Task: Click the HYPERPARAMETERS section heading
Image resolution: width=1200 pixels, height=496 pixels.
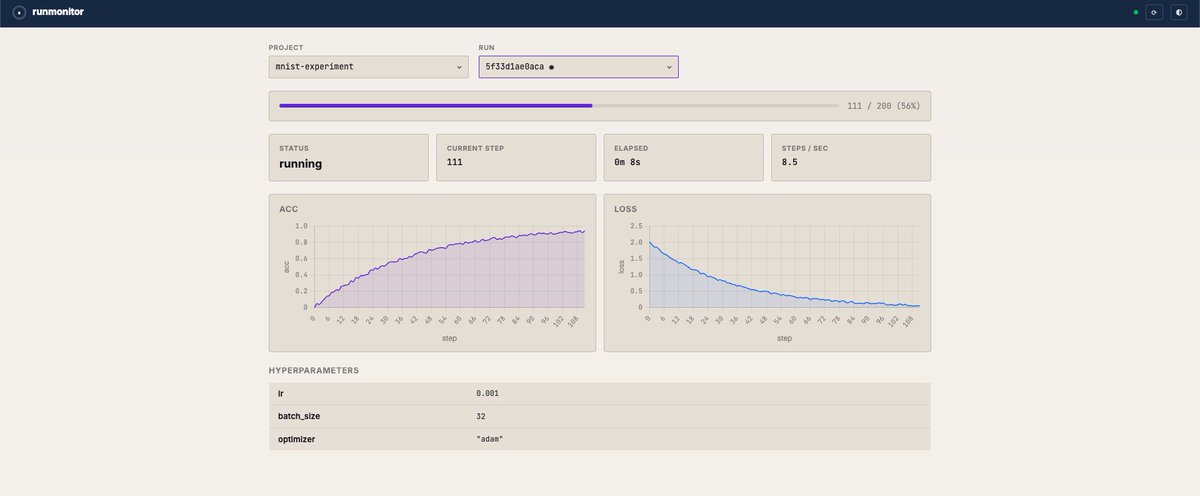Action: coord(314,370)
